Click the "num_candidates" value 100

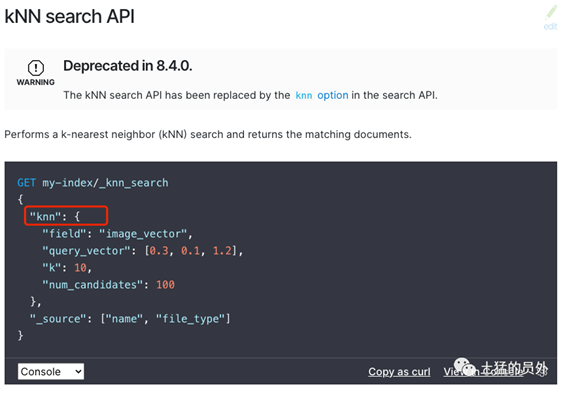(x=165, y=285)
